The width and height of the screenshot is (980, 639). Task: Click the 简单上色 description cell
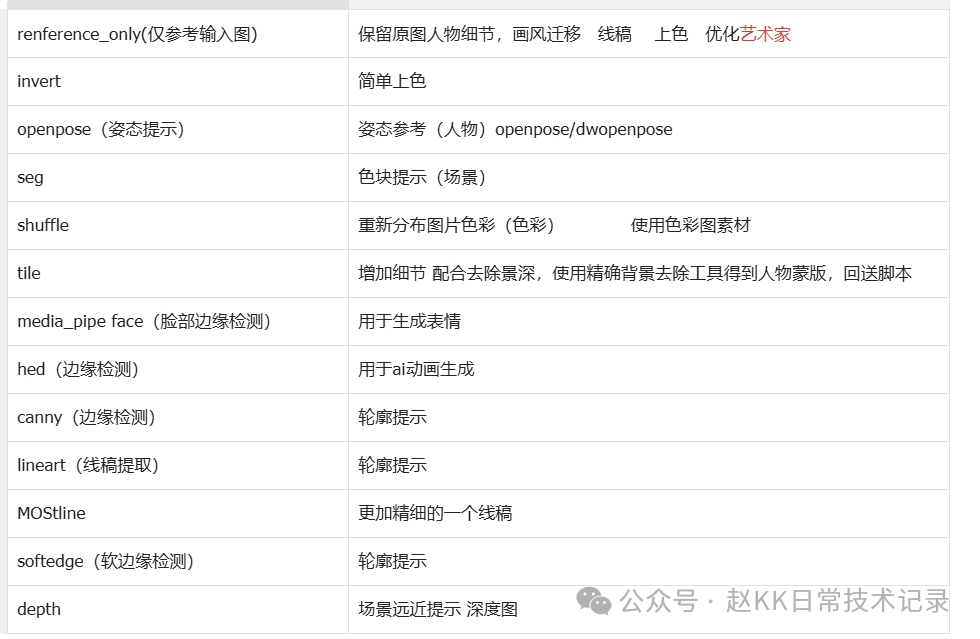(649, 81)
